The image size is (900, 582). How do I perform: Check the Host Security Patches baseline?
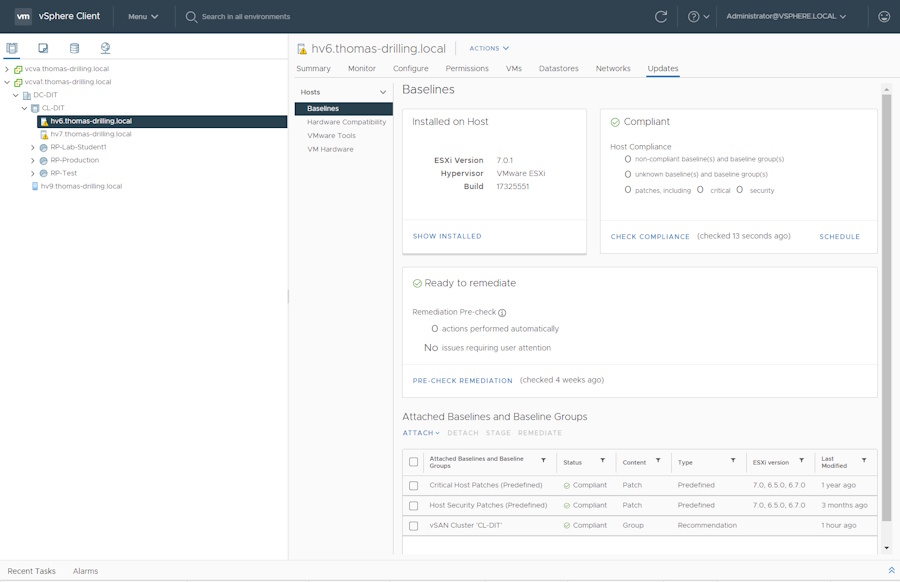pyautogui.click(x=413, y=506)
